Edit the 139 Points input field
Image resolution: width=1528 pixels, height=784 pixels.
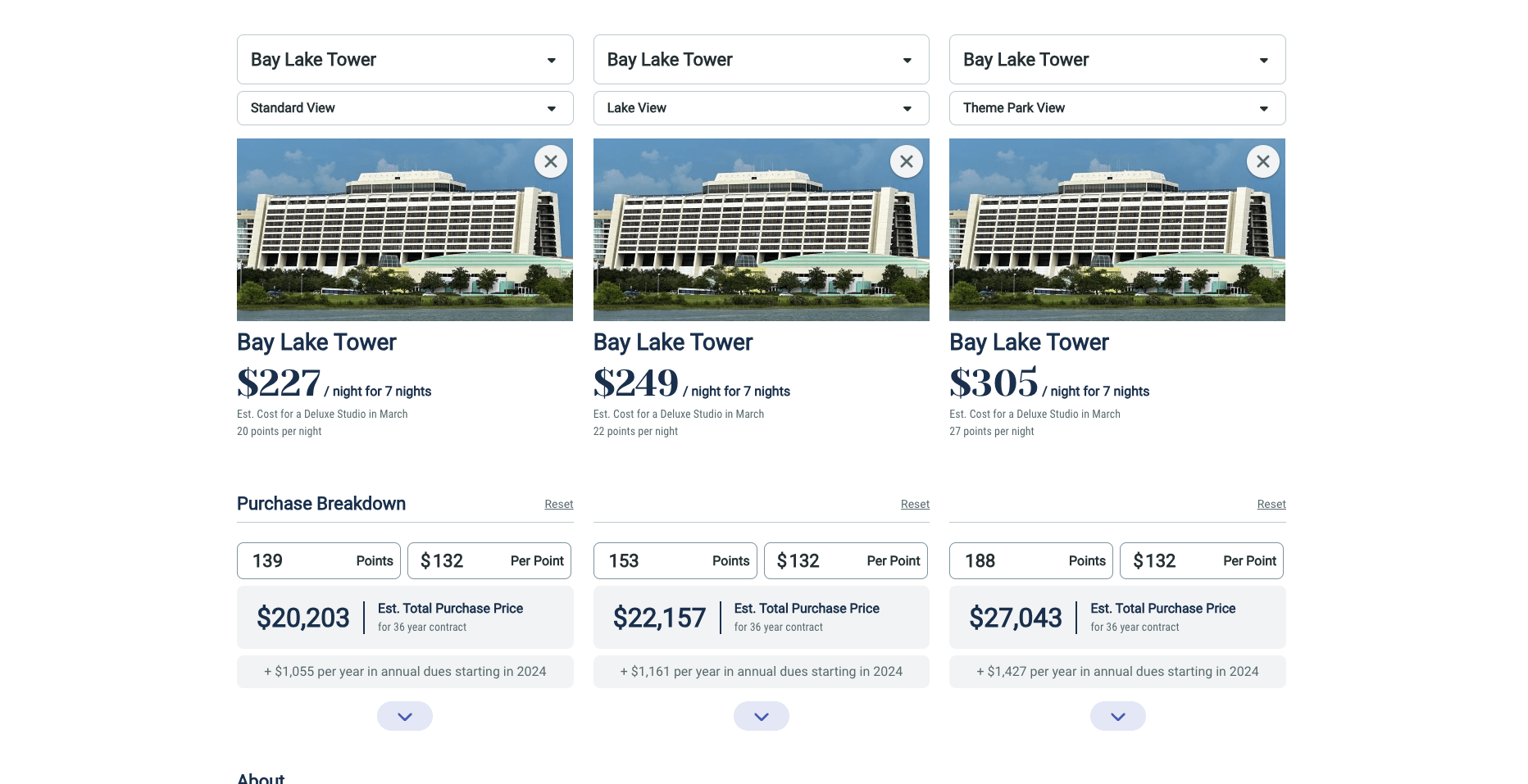(x=319, y=561)
